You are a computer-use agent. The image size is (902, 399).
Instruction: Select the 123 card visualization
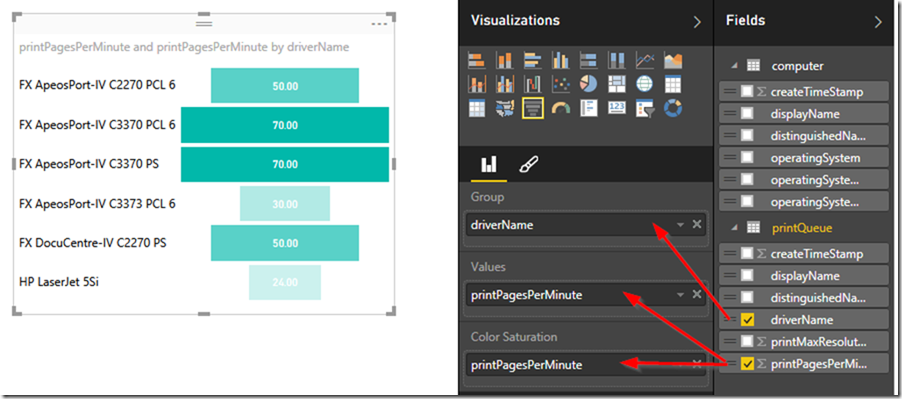pos(616,108)
